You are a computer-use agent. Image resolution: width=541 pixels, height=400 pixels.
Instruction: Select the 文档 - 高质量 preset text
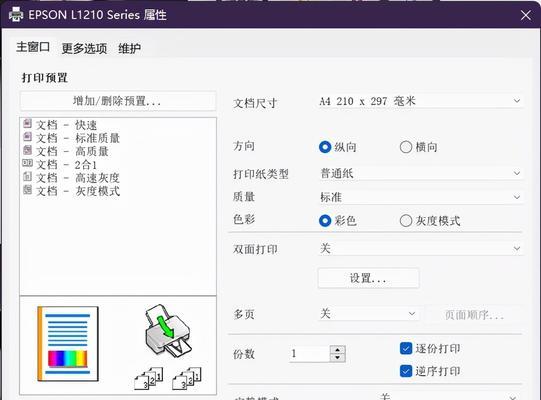(x=72, y=151)
